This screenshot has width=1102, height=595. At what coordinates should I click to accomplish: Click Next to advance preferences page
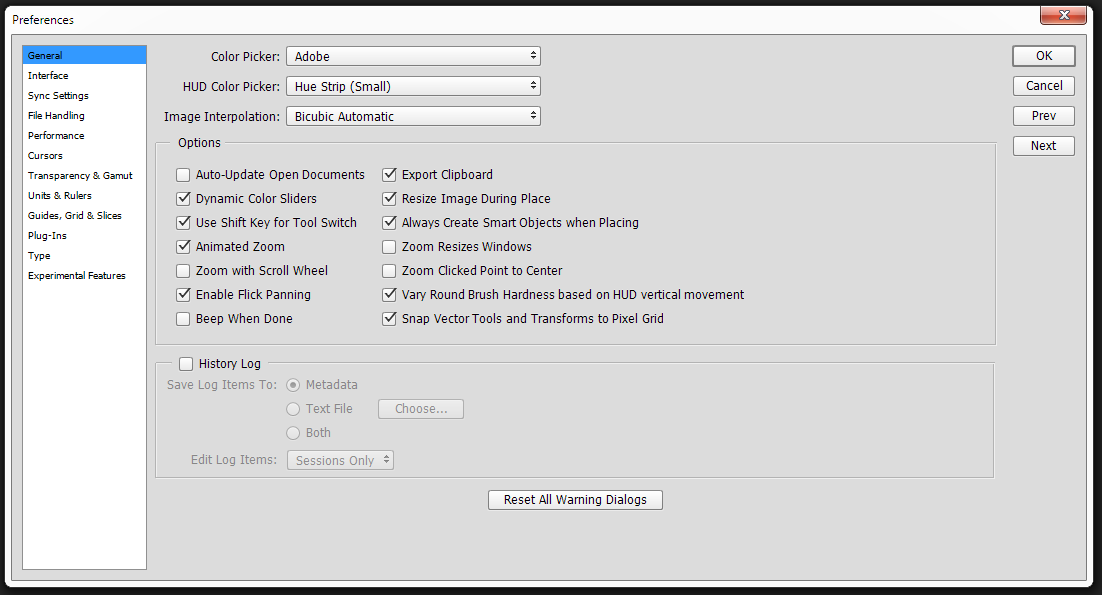[x=1043, y=146]
